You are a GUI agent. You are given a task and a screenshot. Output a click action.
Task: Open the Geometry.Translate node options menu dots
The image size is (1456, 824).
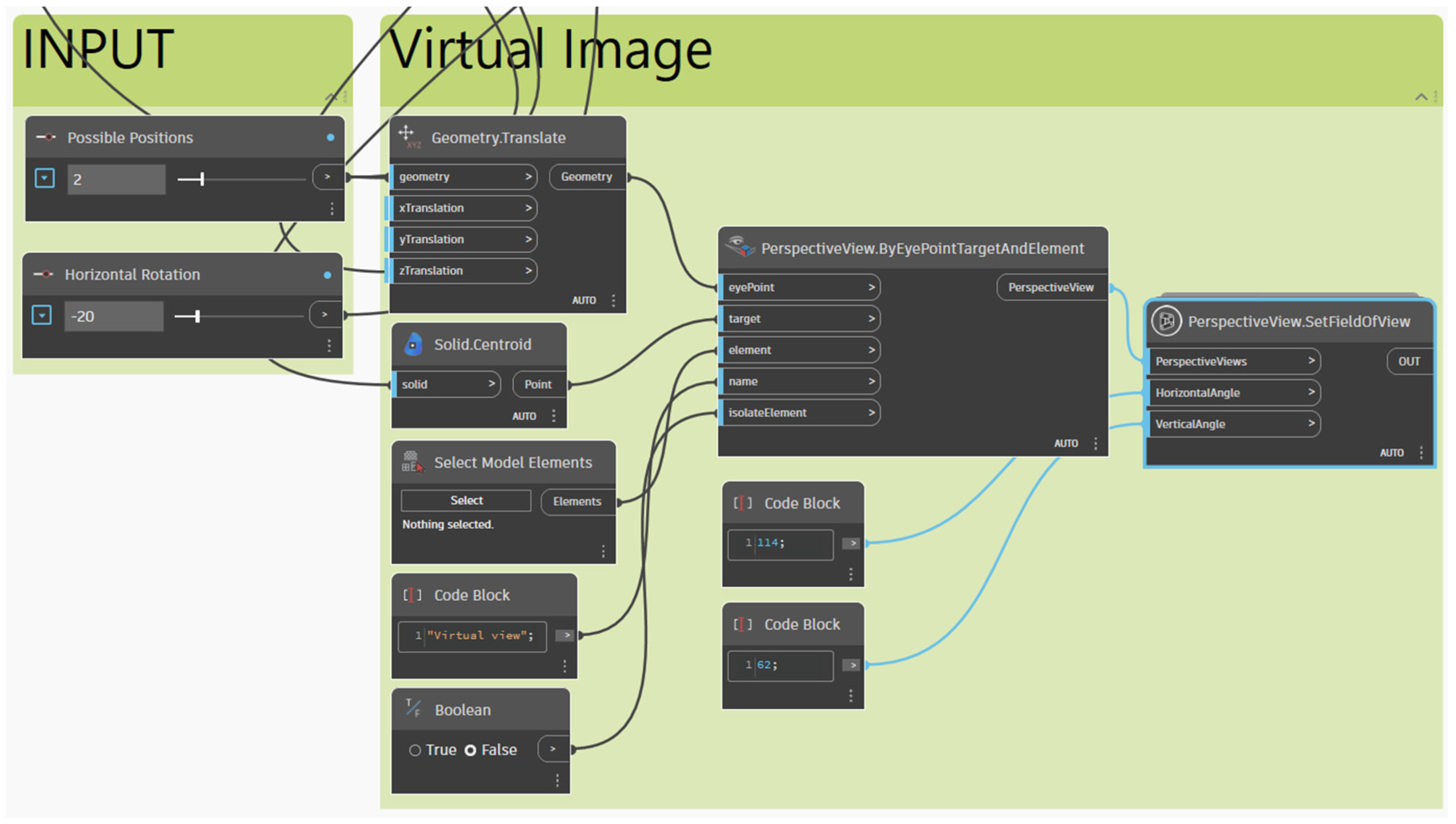(613, 301)
